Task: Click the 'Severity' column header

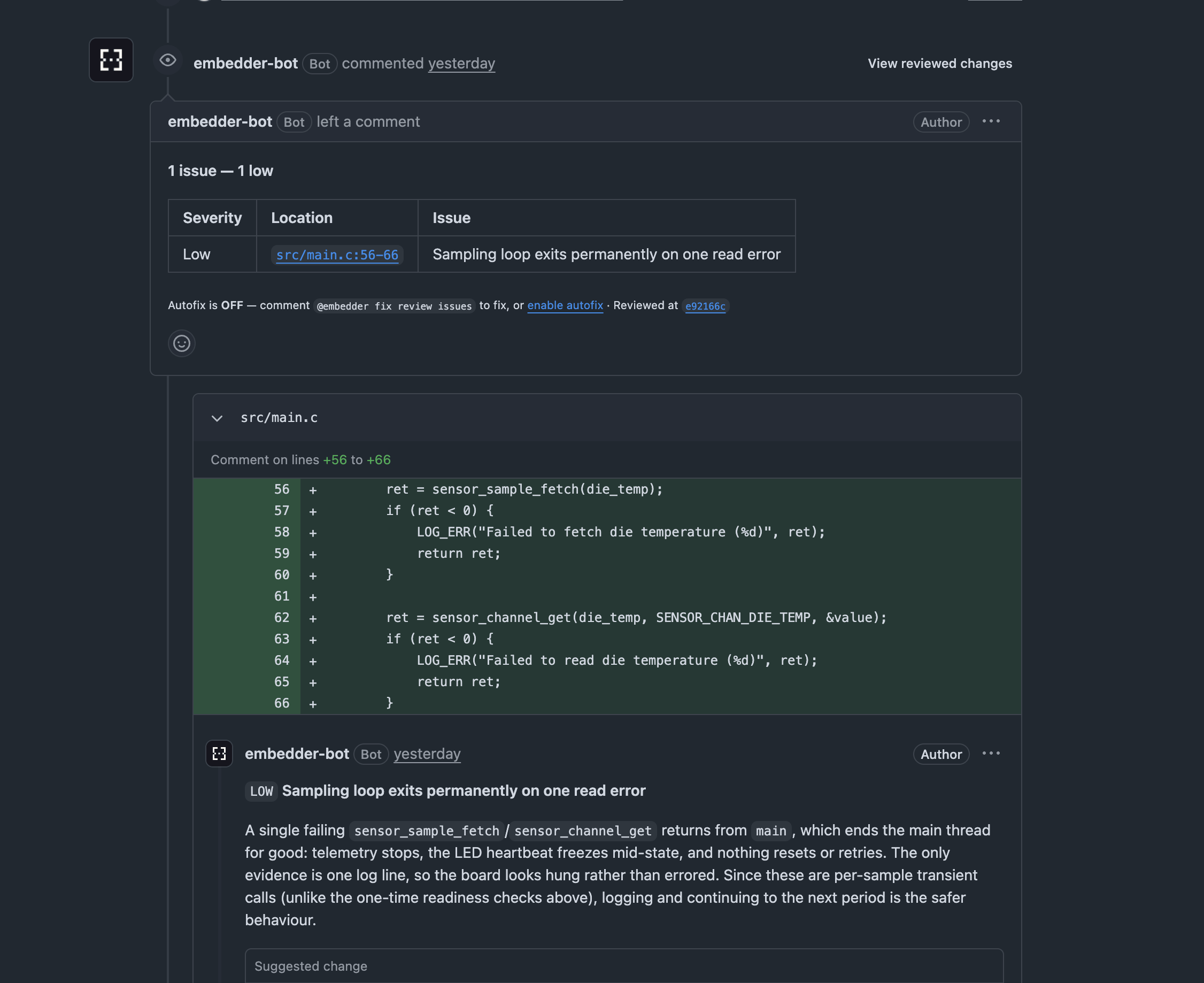Action: click(x=212, y=218)
